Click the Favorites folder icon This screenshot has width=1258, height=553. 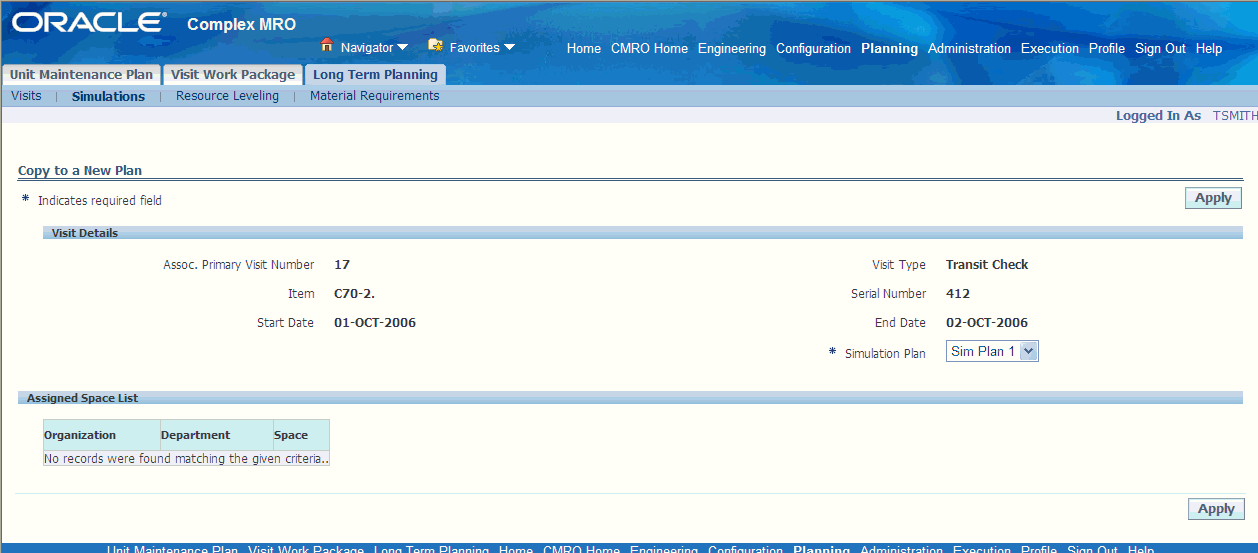(x=435, y=45)
